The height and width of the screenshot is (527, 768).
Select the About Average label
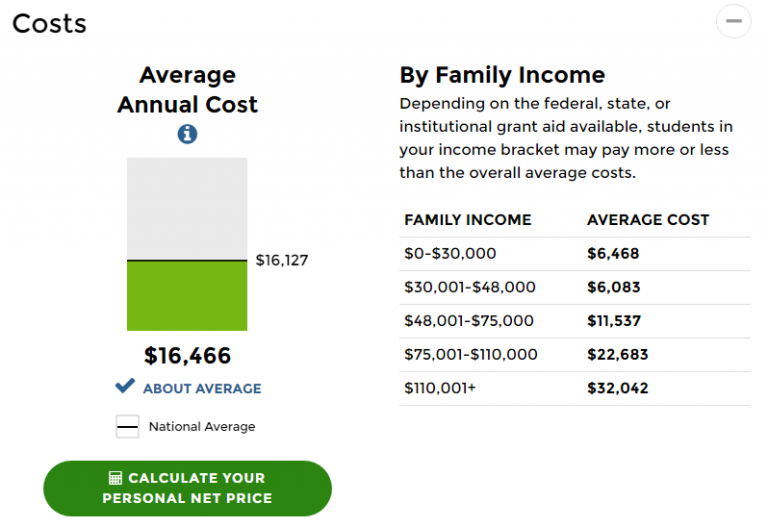[x=202, y=388]
